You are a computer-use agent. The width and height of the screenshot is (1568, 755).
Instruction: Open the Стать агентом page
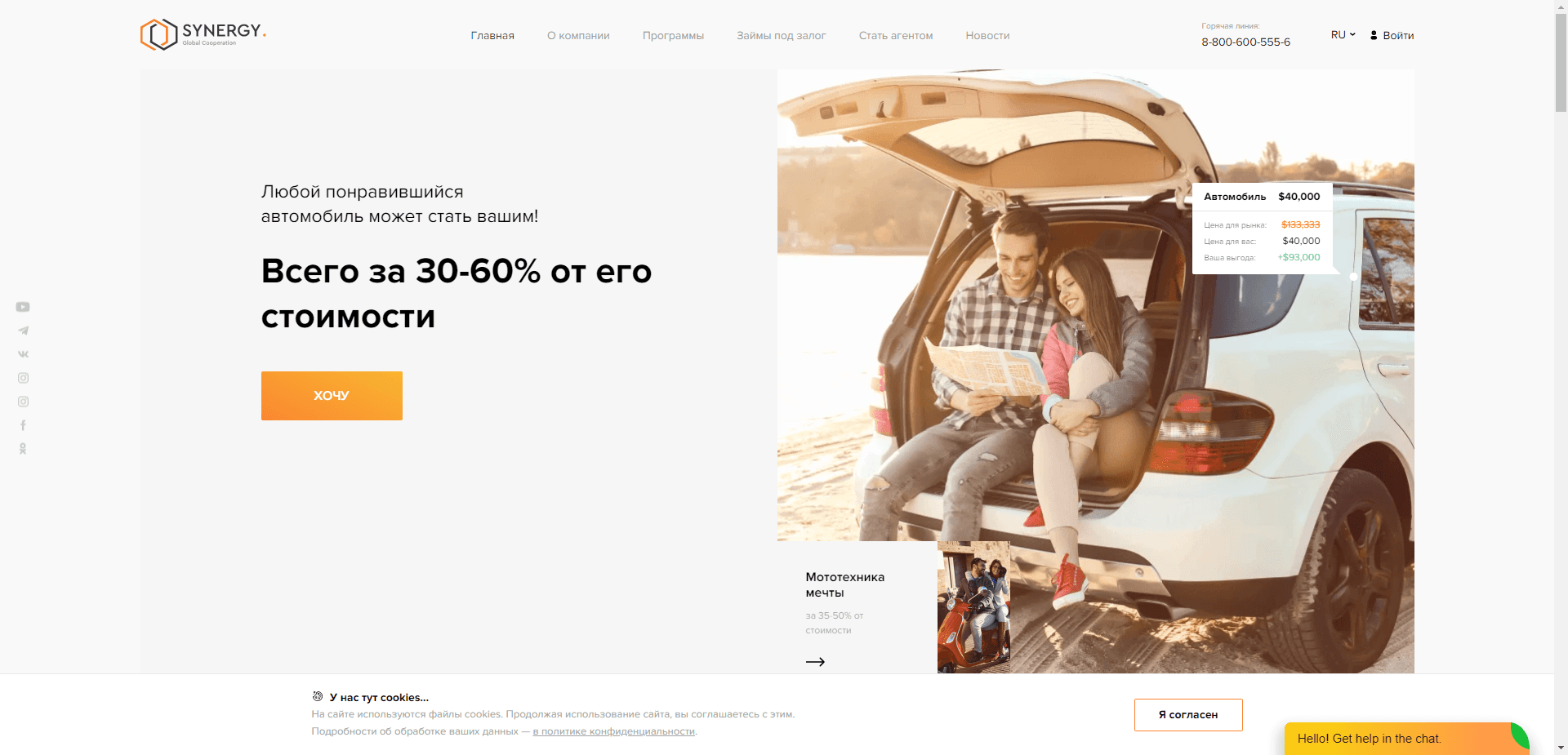896,36
